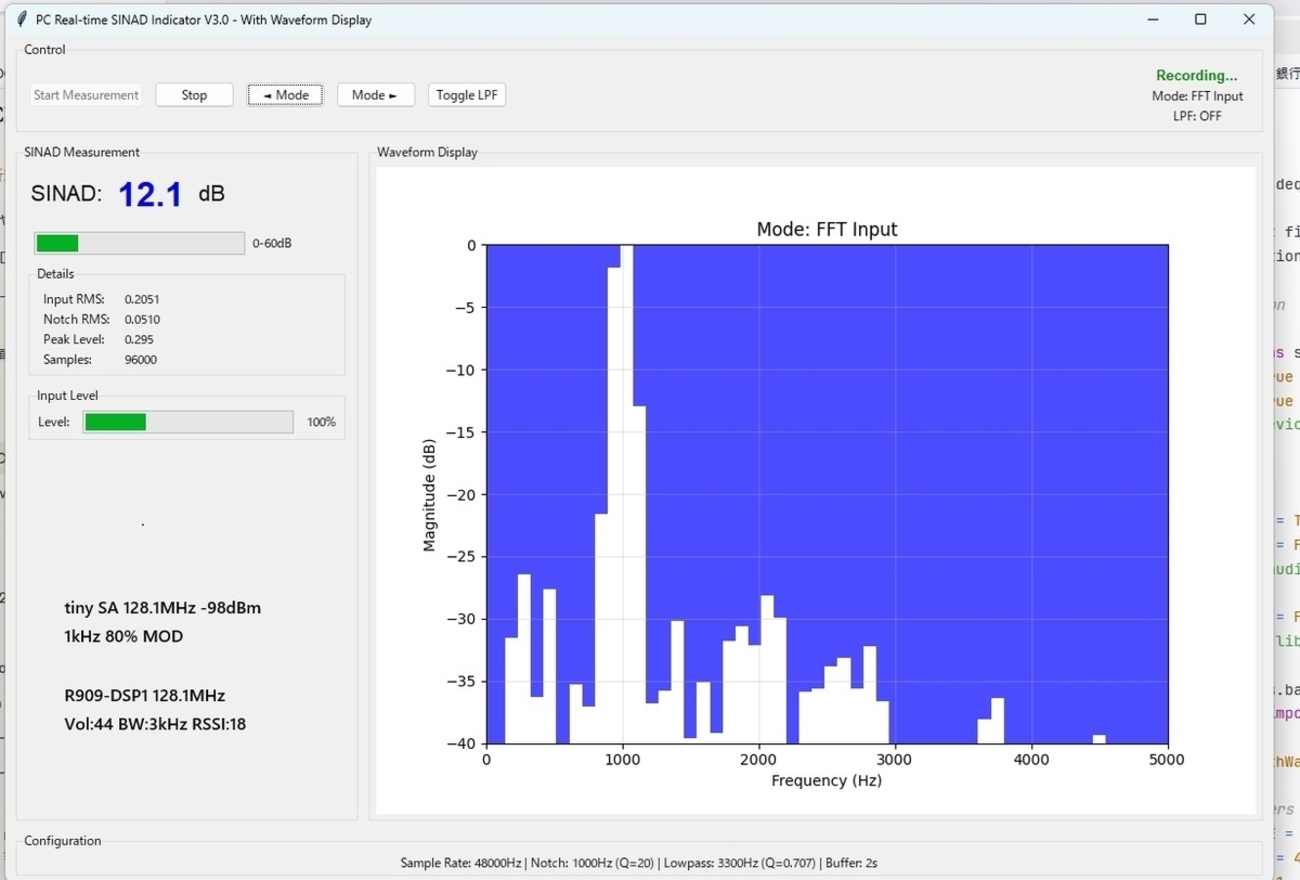
Task: Switch to previous mode with ◄ Mode
Action: pos(285,95)
